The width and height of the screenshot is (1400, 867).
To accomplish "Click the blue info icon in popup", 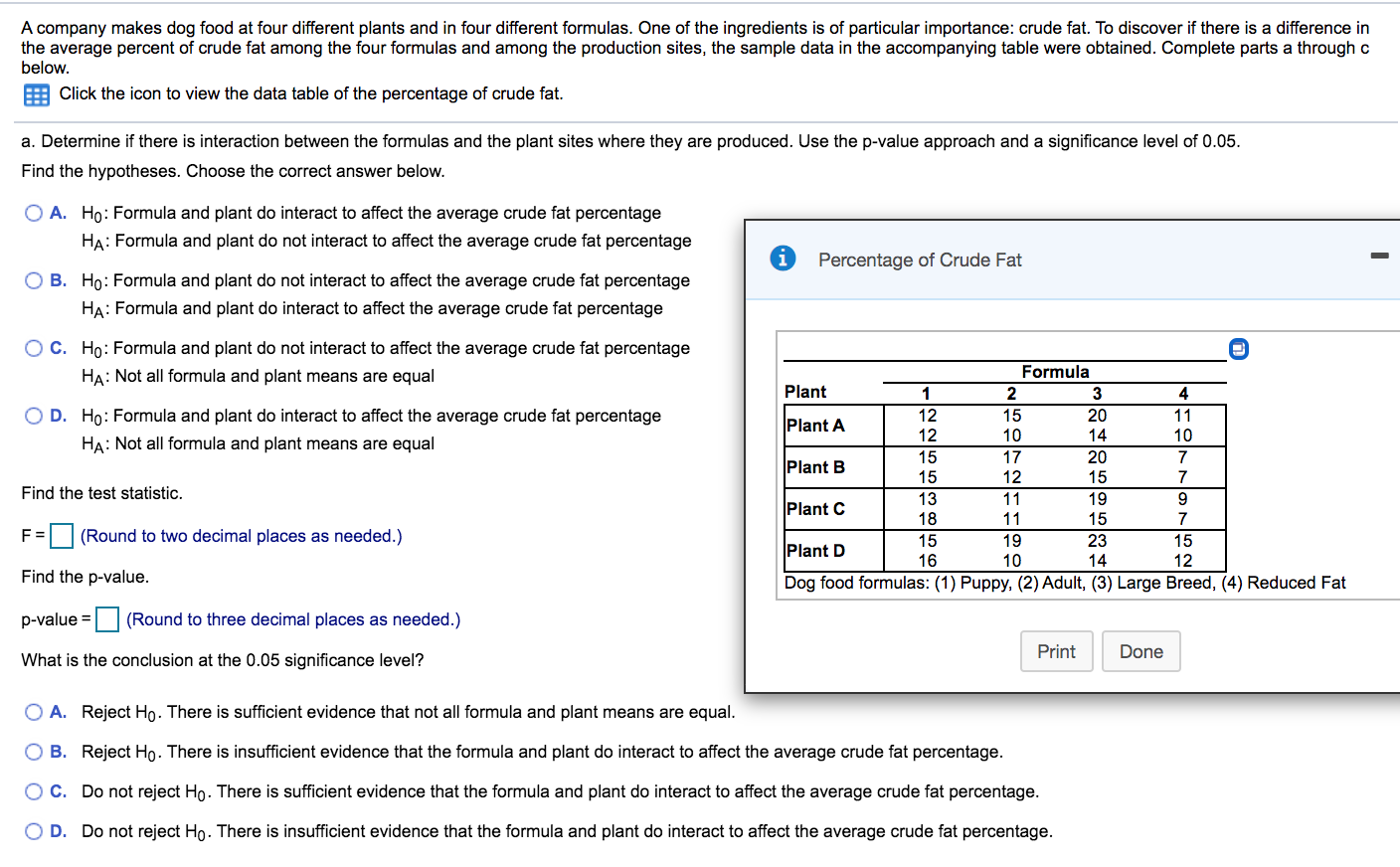I will pyautogui.click(x=783, y=258).
